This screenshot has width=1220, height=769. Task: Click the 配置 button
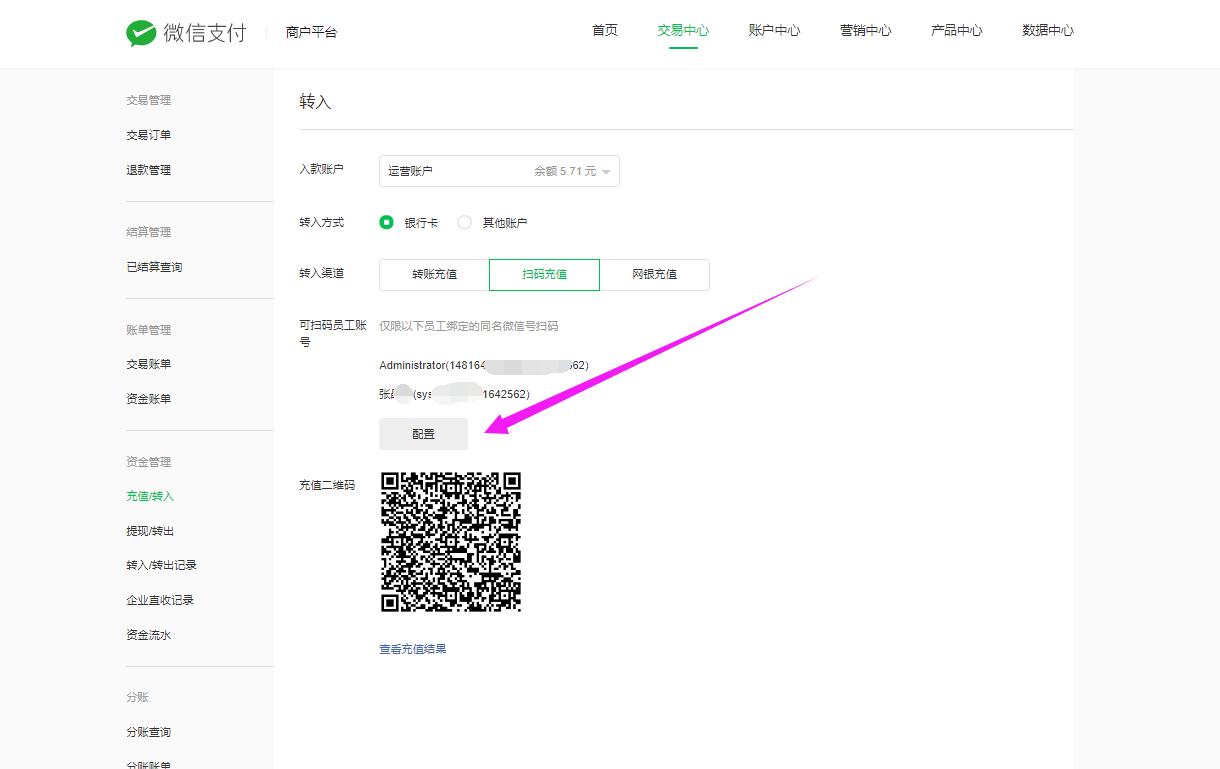tap(423, 434)
